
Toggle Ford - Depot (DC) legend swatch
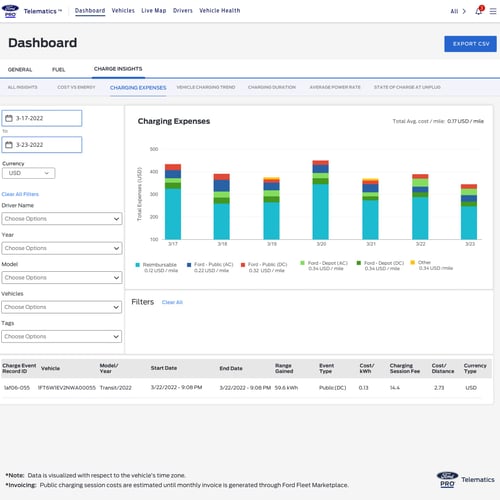pyautogui.click(x=359, y=263)
